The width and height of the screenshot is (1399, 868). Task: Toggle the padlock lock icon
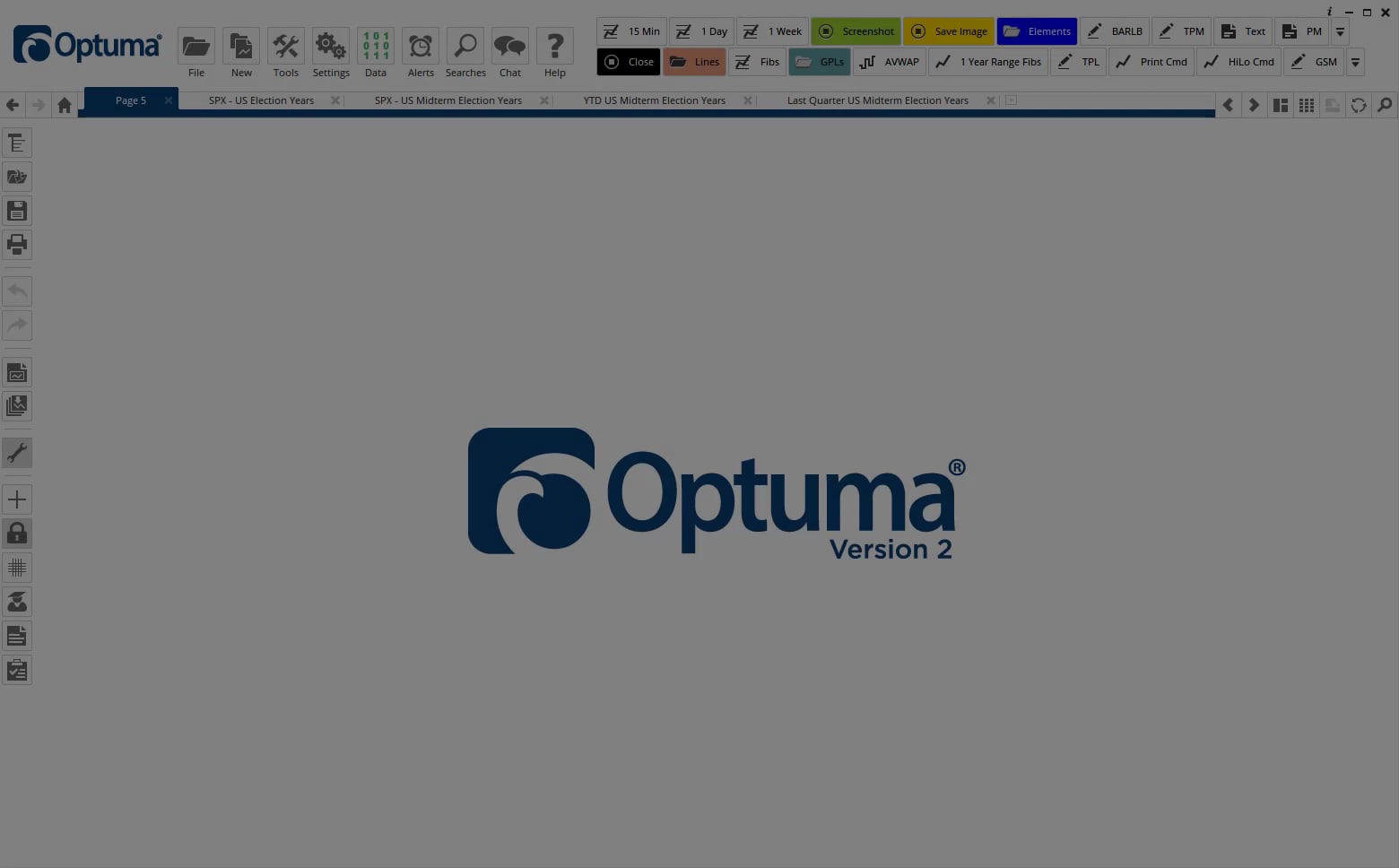[x=17, y=534]
